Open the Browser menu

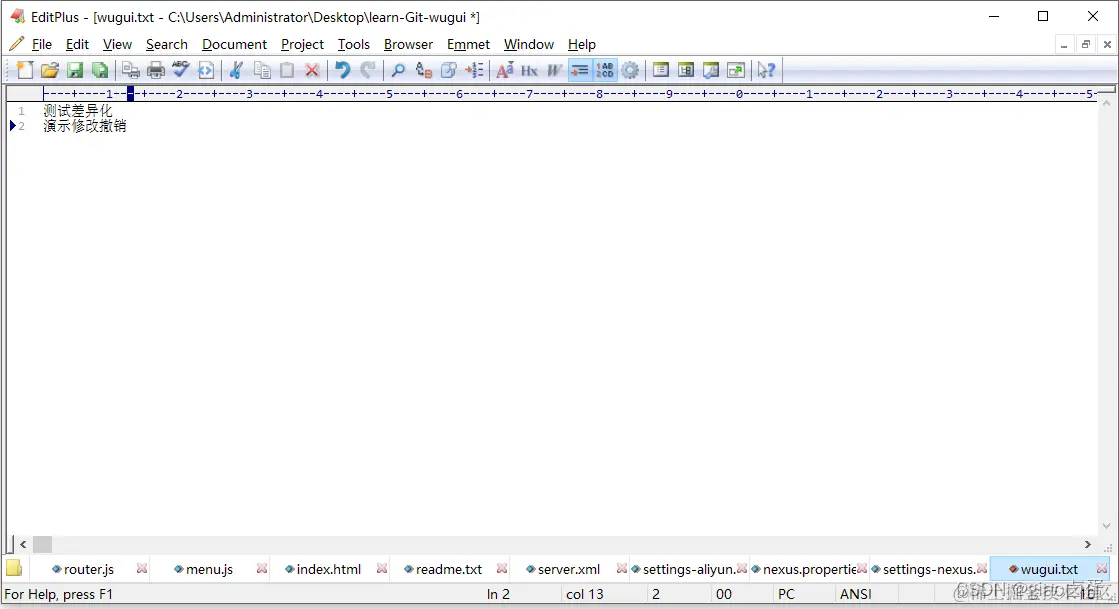[408, 44]
